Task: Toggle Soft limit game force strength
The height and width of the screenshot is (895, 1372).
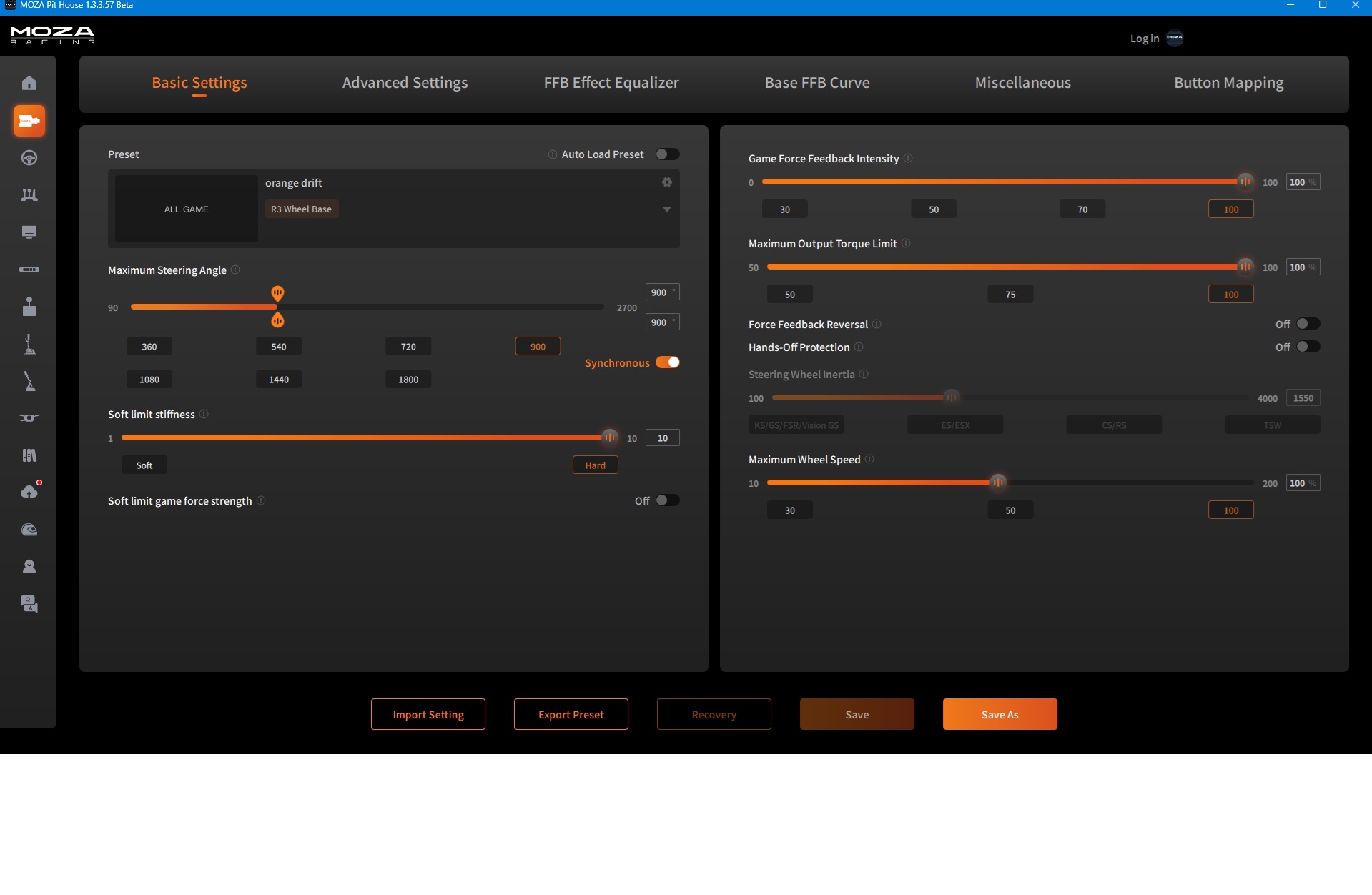Action: tap(668, 500)
